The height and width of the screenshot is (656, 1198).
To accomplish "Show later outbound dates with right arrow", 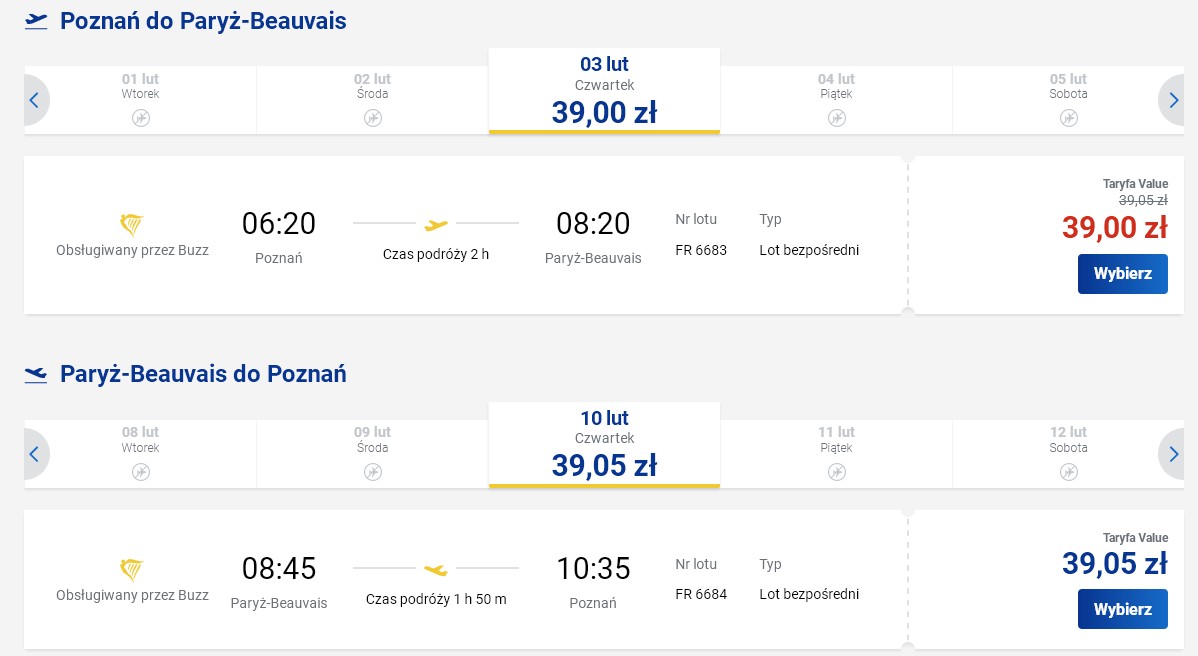I will (1172, 100).
